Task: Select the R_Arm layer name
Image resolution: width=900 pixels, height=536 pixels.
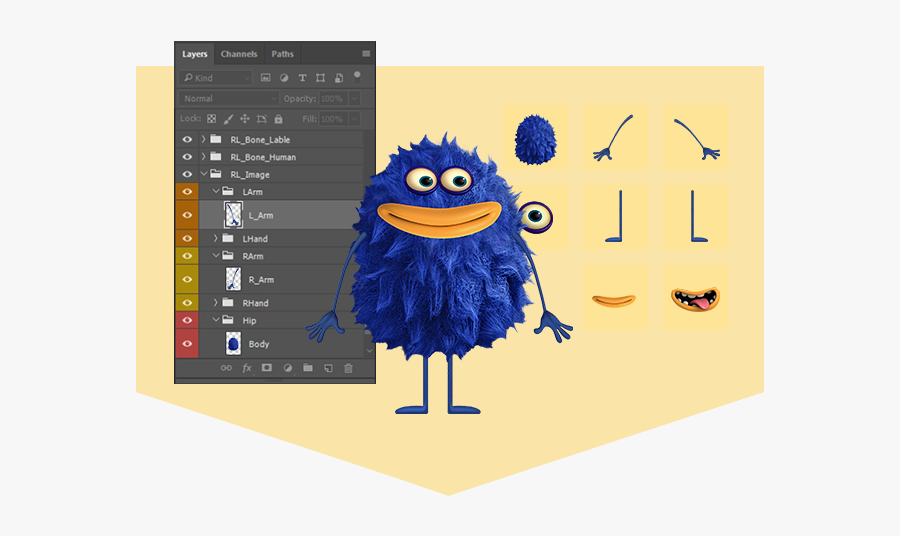Action: click(261, 279)
